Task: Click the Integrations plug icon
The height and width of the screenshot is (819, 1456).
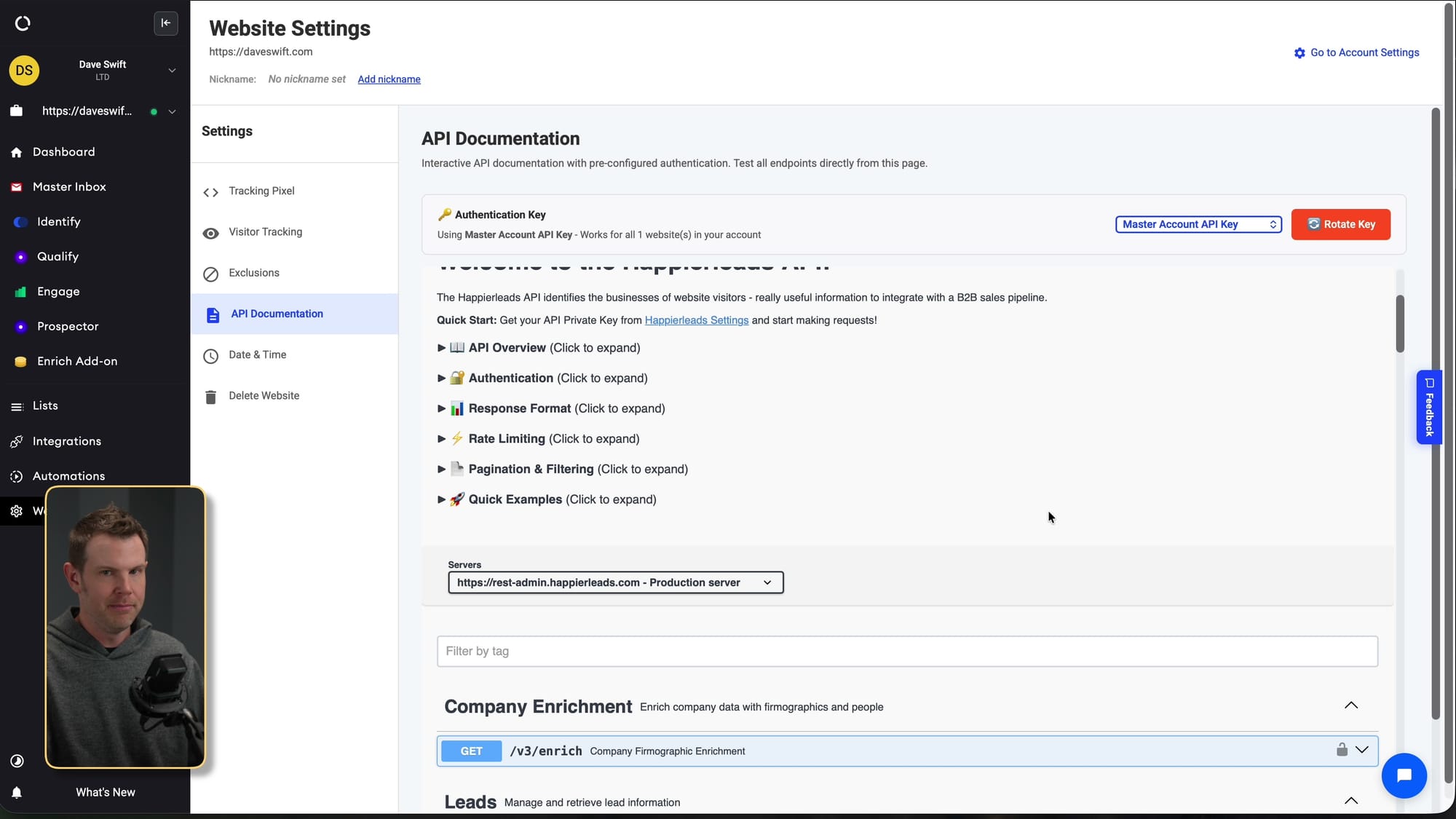Action: click(17, 442)
